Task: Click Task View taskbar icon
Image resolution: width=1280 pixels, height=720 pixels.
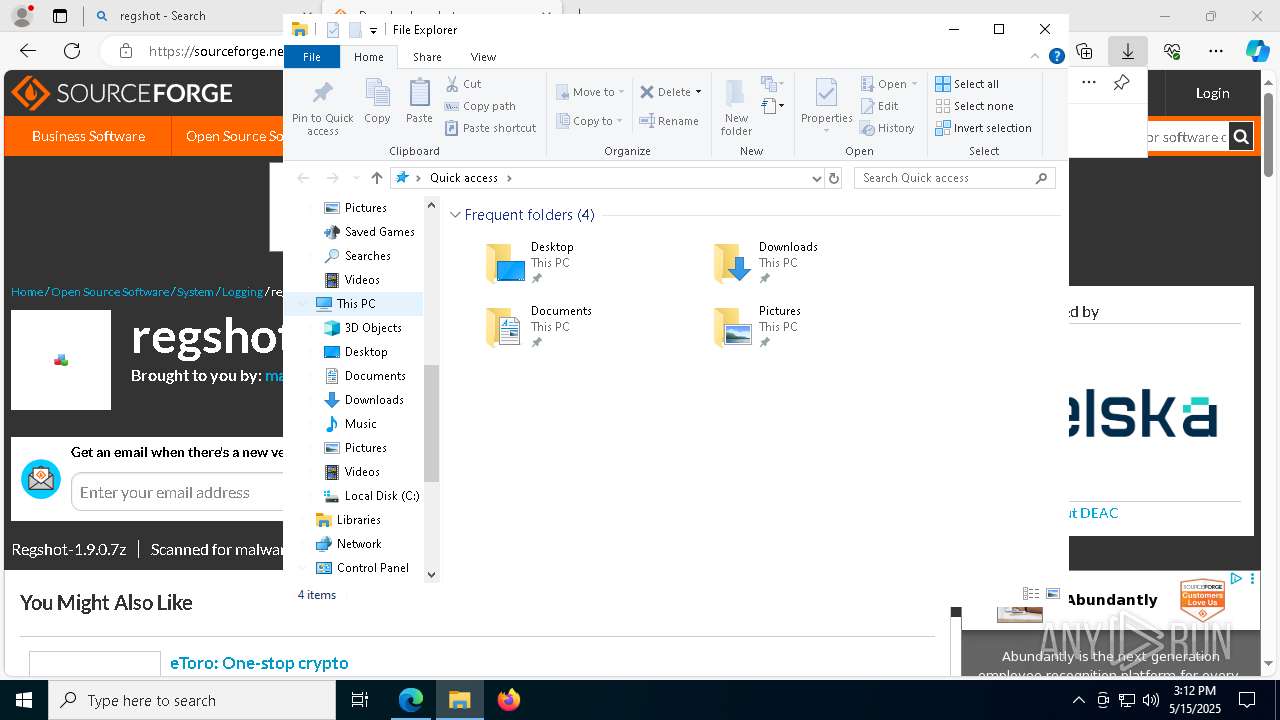Action: pyautogui.click(x=360, y=700)
